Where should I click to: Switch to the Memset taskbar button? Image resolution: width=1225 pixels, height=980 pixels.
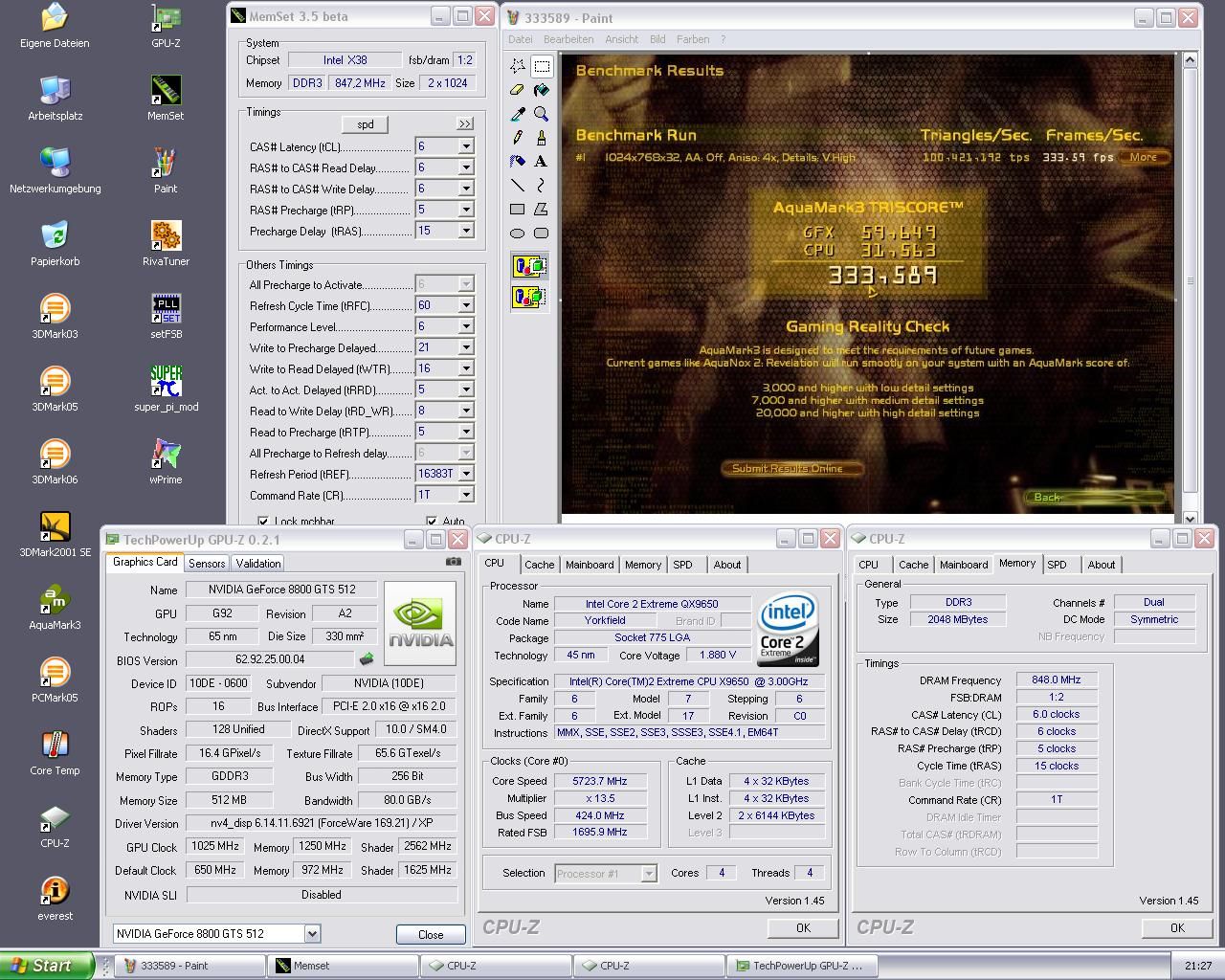(342, 966)
